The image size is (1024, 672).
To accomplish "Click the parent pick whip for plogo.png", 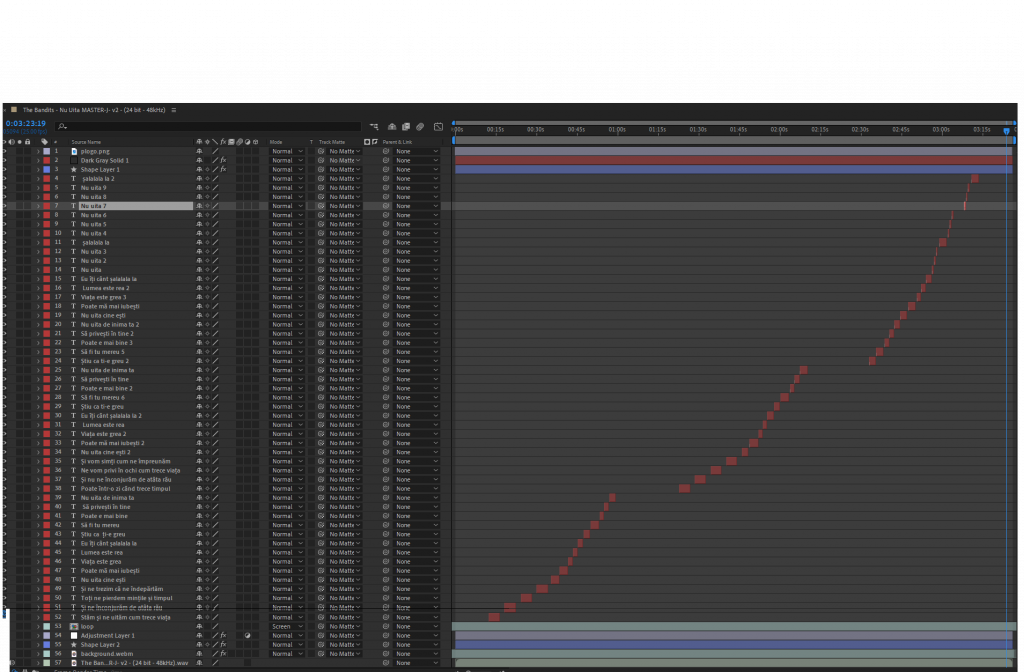I will [386, 151].
